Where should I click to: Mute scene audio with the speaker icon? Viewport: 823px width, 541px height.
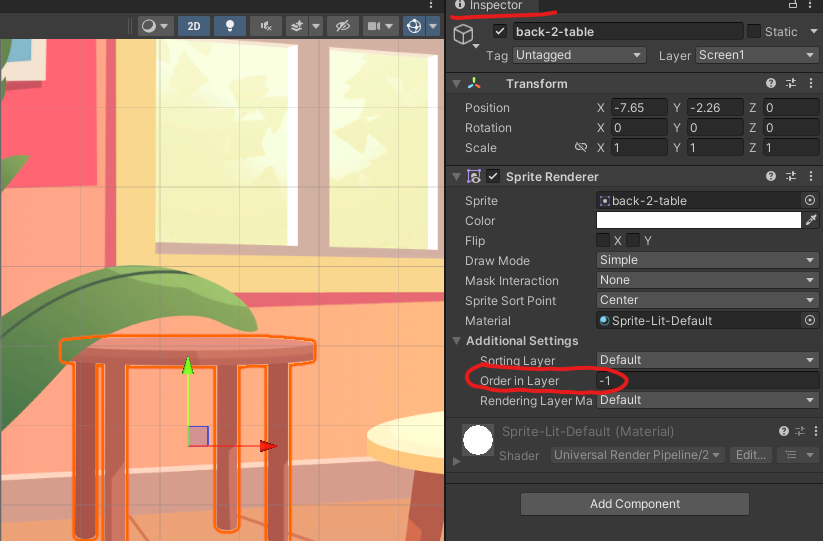pos(265,26)
